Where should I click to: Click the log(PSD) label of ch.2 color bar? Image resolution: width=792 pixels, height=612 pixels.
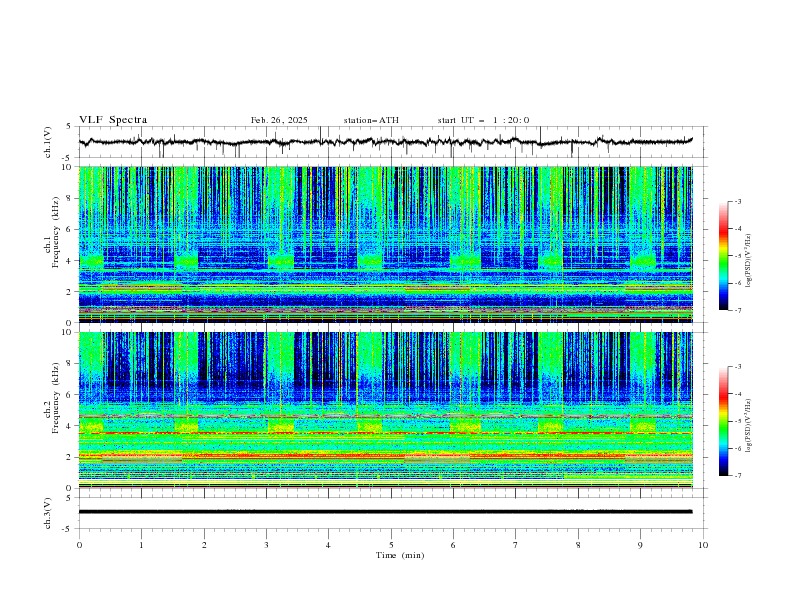tap(748, 426)
